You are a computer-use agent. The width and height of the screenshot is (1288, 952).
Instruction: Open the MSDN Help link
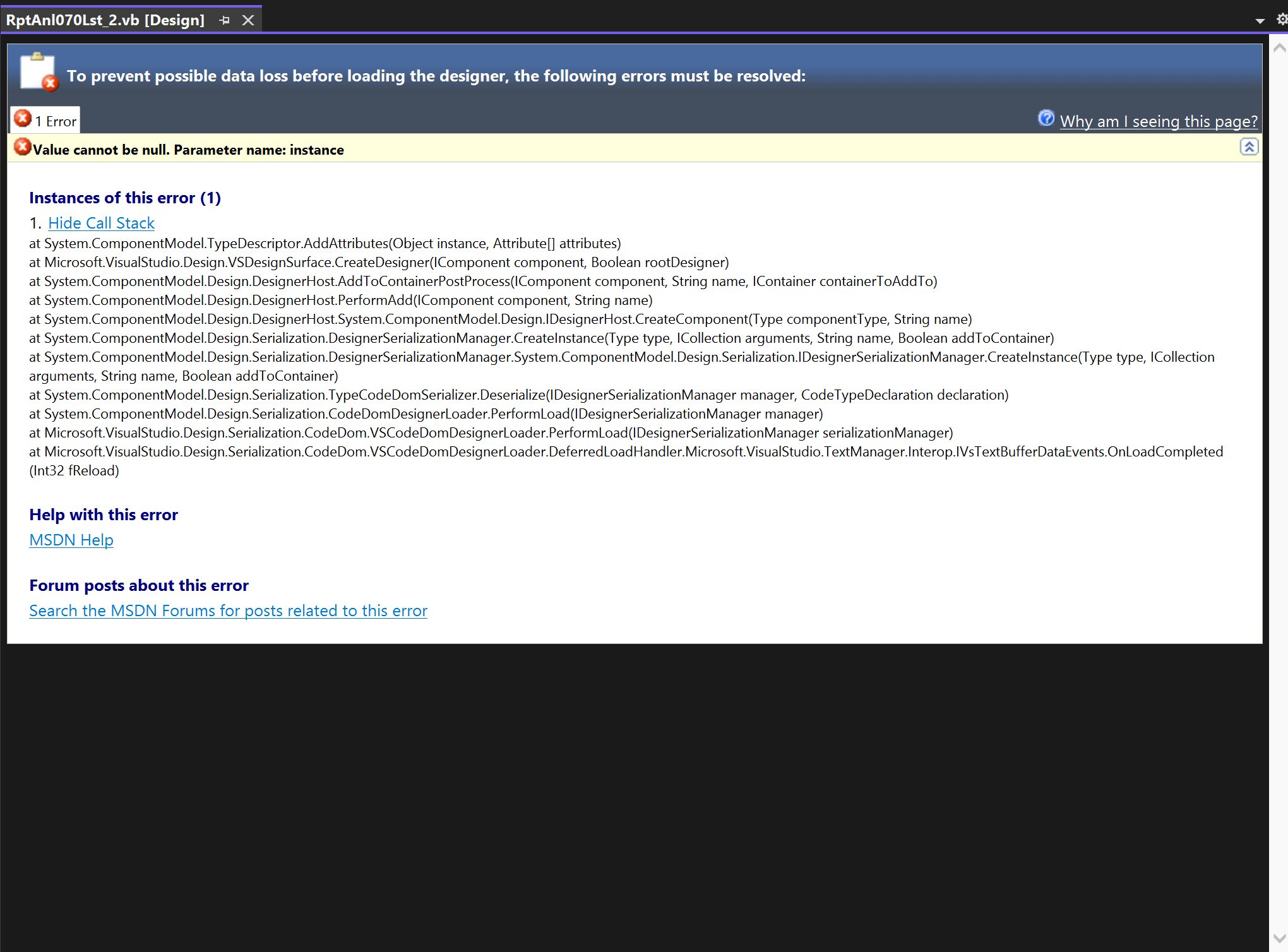click(71, 540)
